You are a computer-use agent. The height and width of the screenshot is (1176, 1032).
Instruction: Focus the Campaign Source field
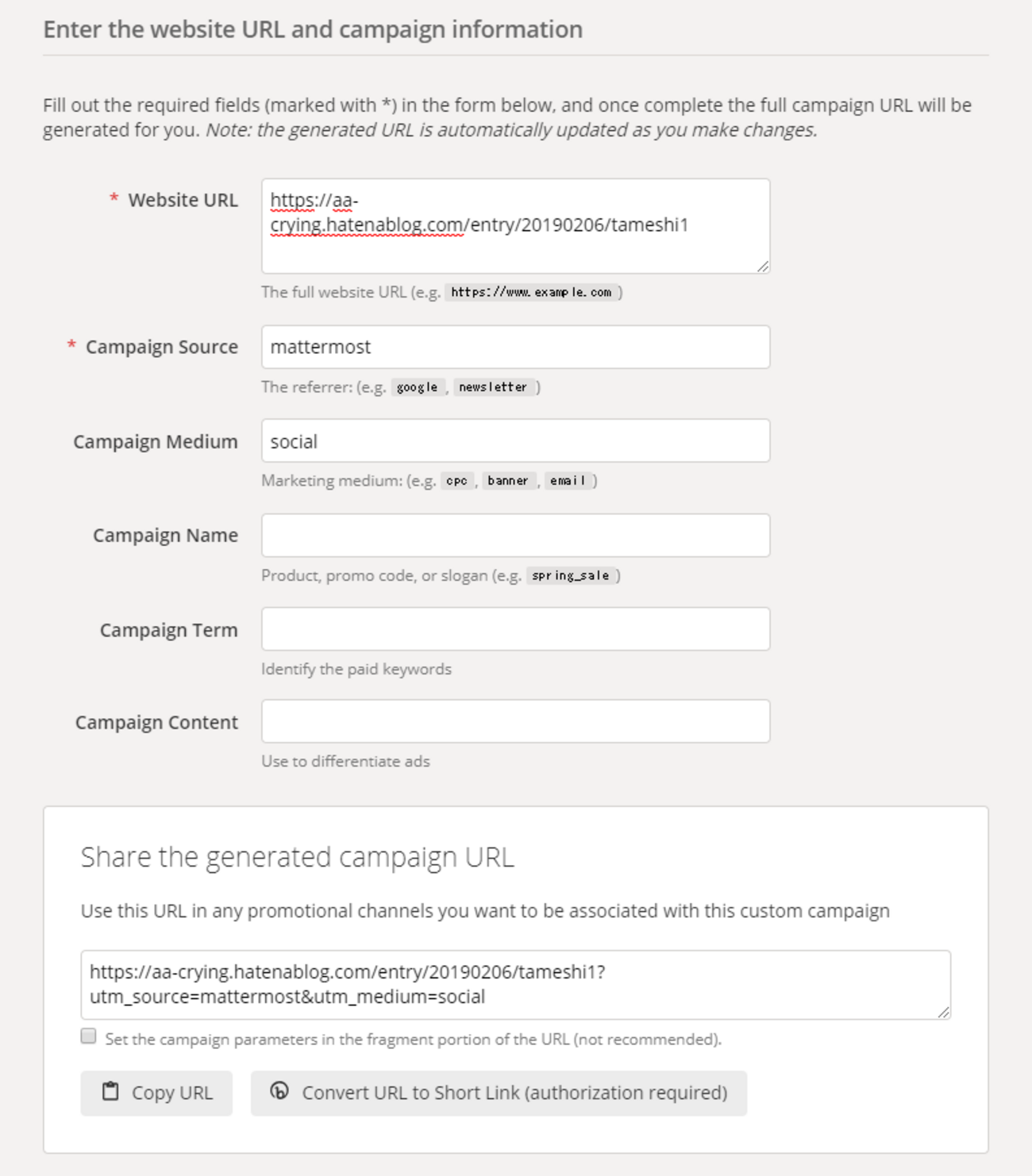(x=515, y=347)
